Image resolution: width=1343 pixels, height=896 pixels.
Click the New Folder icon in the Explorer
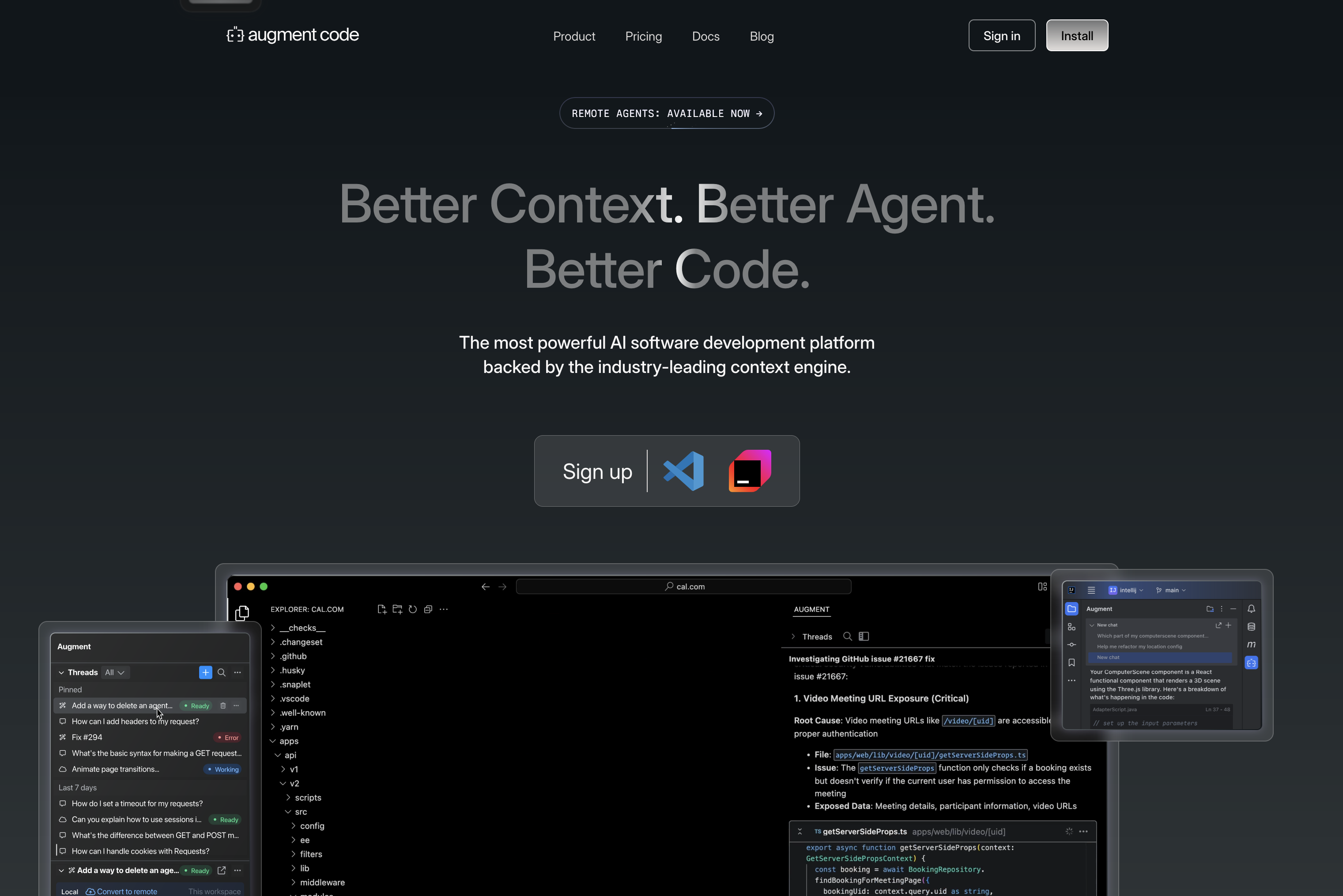coord(398,609)
